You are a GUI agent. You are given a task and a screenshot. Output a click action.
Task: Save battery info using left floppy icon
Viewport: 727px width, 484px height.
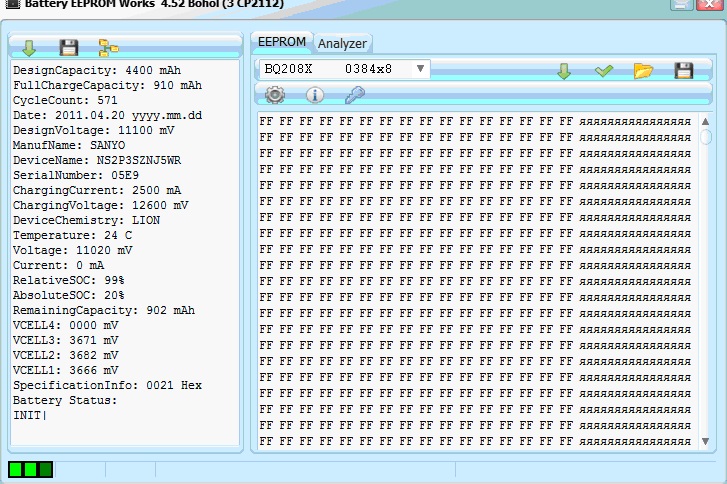pos(68,47)
